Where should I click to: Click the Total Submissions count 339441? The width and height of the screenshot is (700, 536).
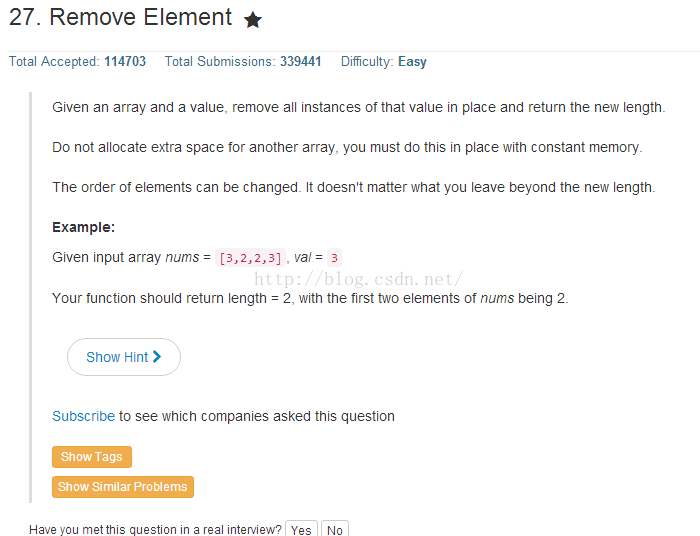tap(300, 62)
